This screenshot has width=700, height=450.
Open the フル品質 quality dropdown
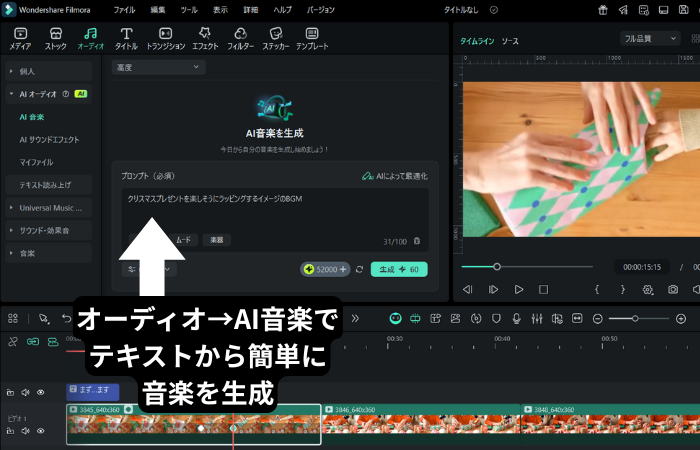pyautogui.click(x=650, y=39)
